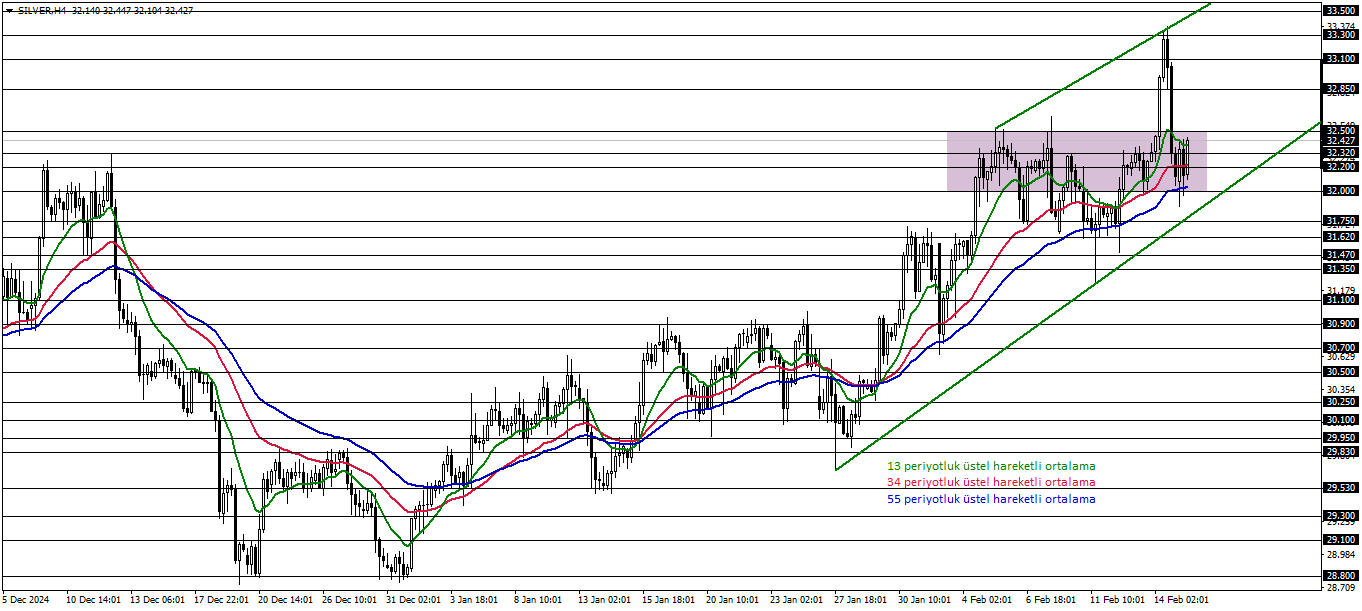Select the 28.800 price level label
The width and height of the screenshot is (1362, 611).
tap(1340, 576)
